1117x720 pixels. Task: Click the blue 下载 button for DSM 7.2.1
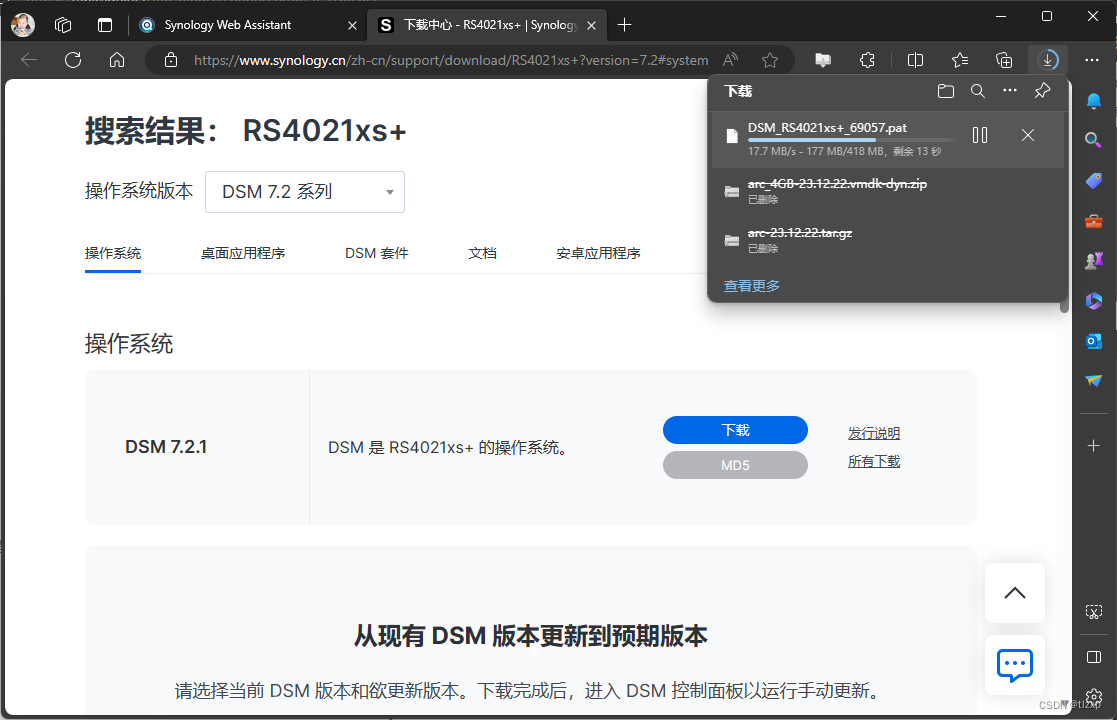735,430
